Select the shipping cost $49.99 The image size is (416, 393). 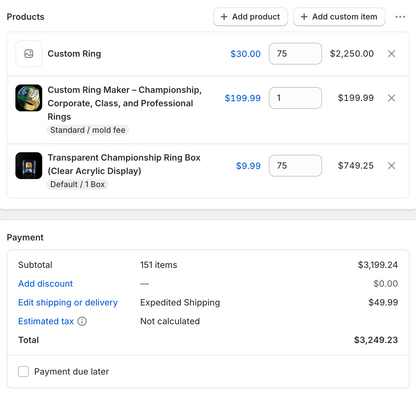pos(383,302)
